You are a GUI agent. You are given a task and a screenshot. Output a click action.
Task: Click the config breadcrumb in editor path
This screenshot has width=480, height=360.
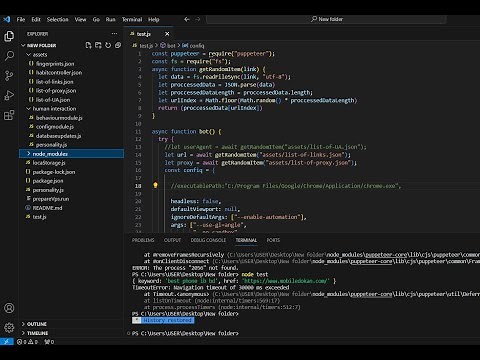coord(193,46)
